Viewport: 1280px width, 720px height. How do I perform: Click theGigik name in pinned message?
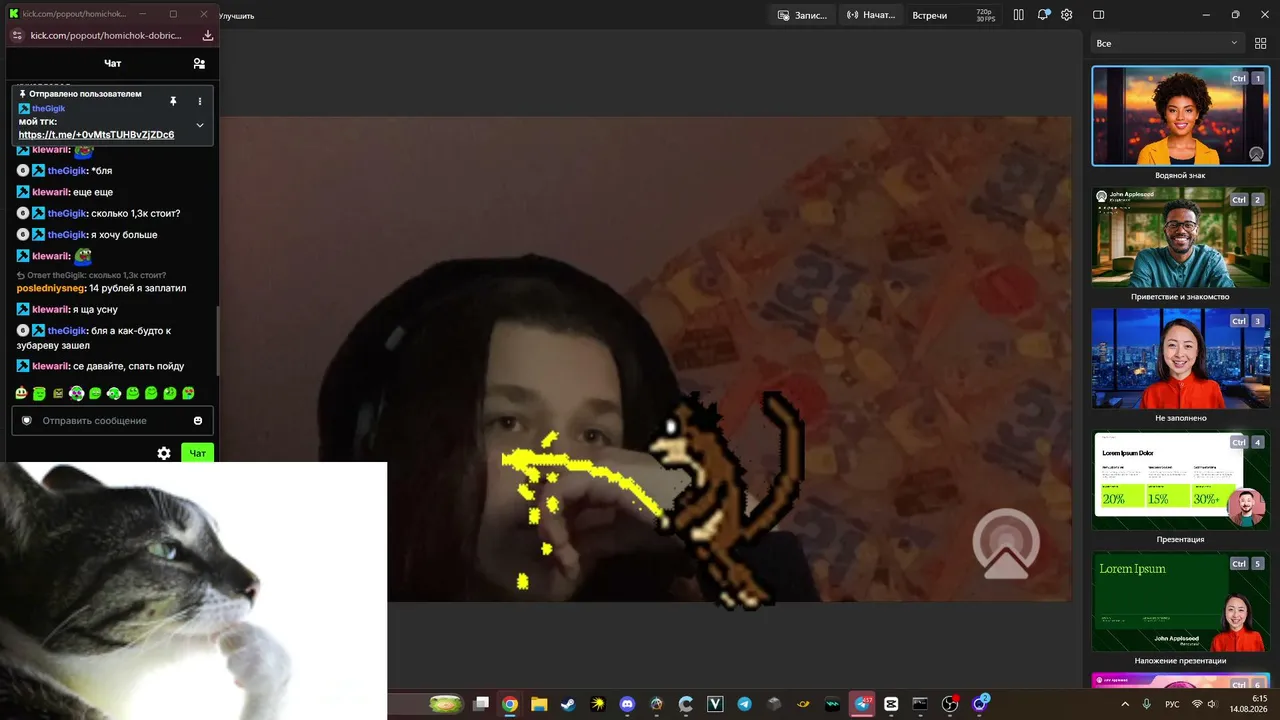coord(48,109)
